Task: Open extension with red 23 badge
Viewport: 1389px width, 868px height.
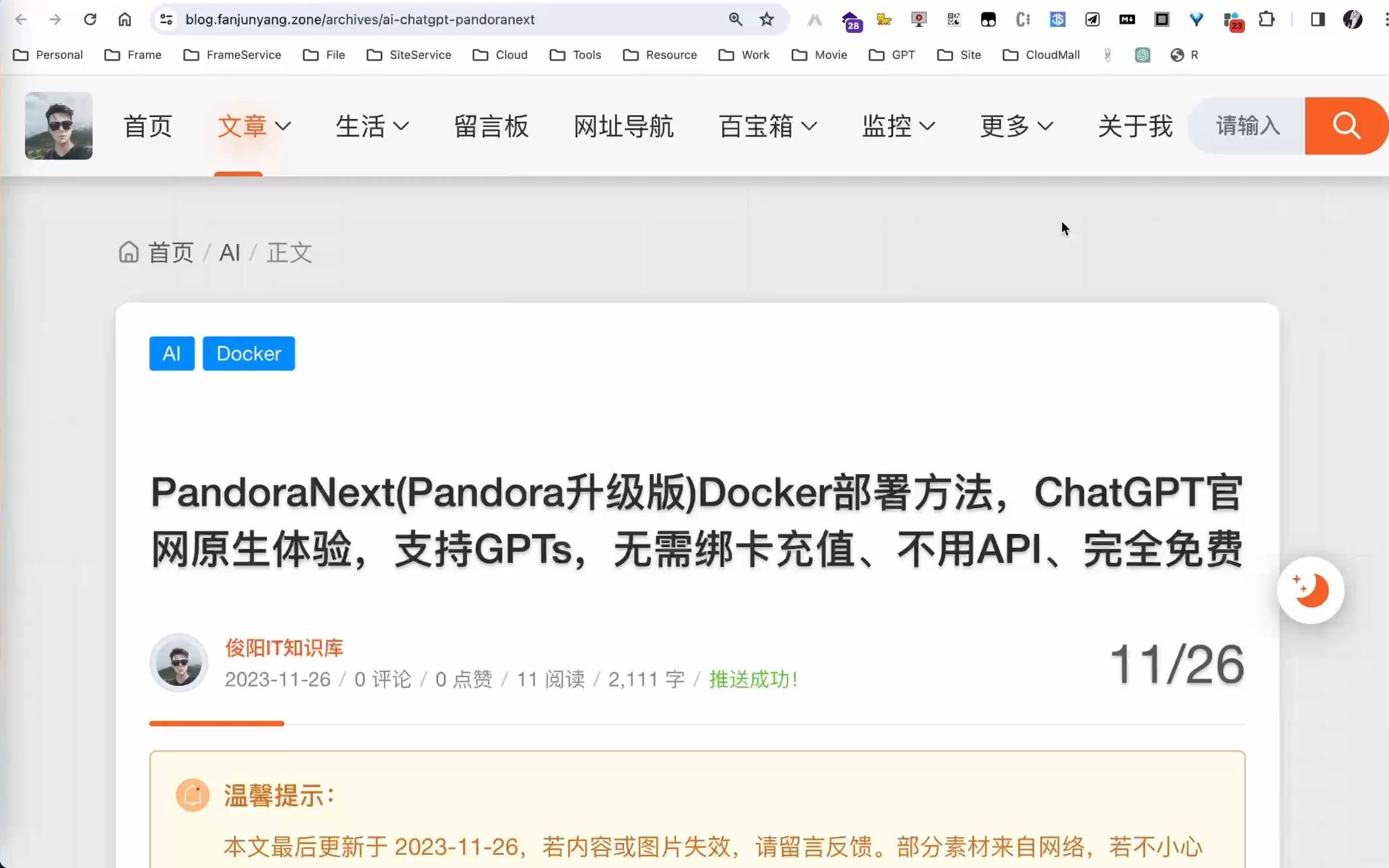Action: [1232, 21]
